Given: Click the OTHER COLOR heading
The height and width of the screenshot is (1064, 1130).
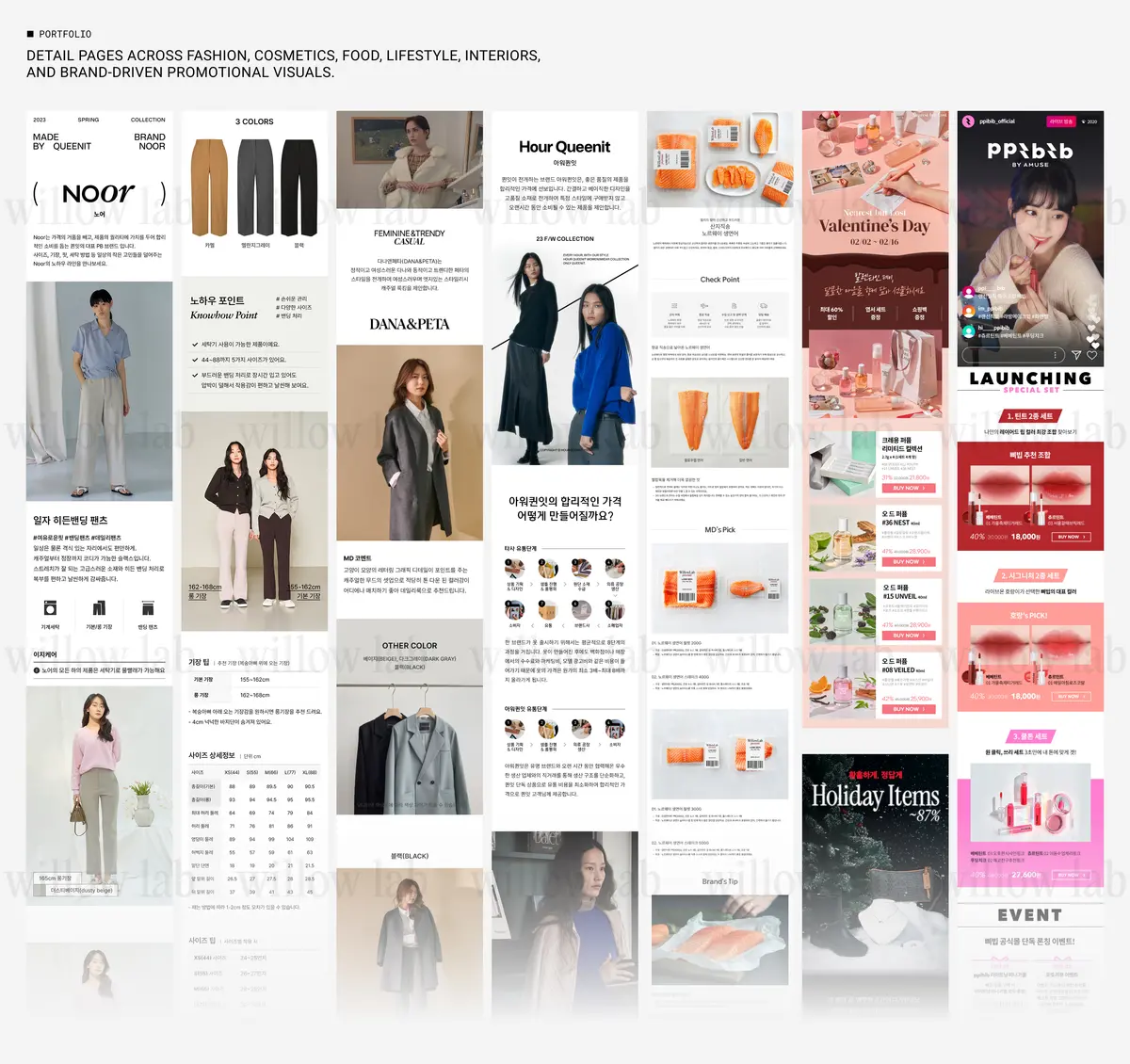Looking at the screenshot, I should pyautogui.click(x=410, y=646).
